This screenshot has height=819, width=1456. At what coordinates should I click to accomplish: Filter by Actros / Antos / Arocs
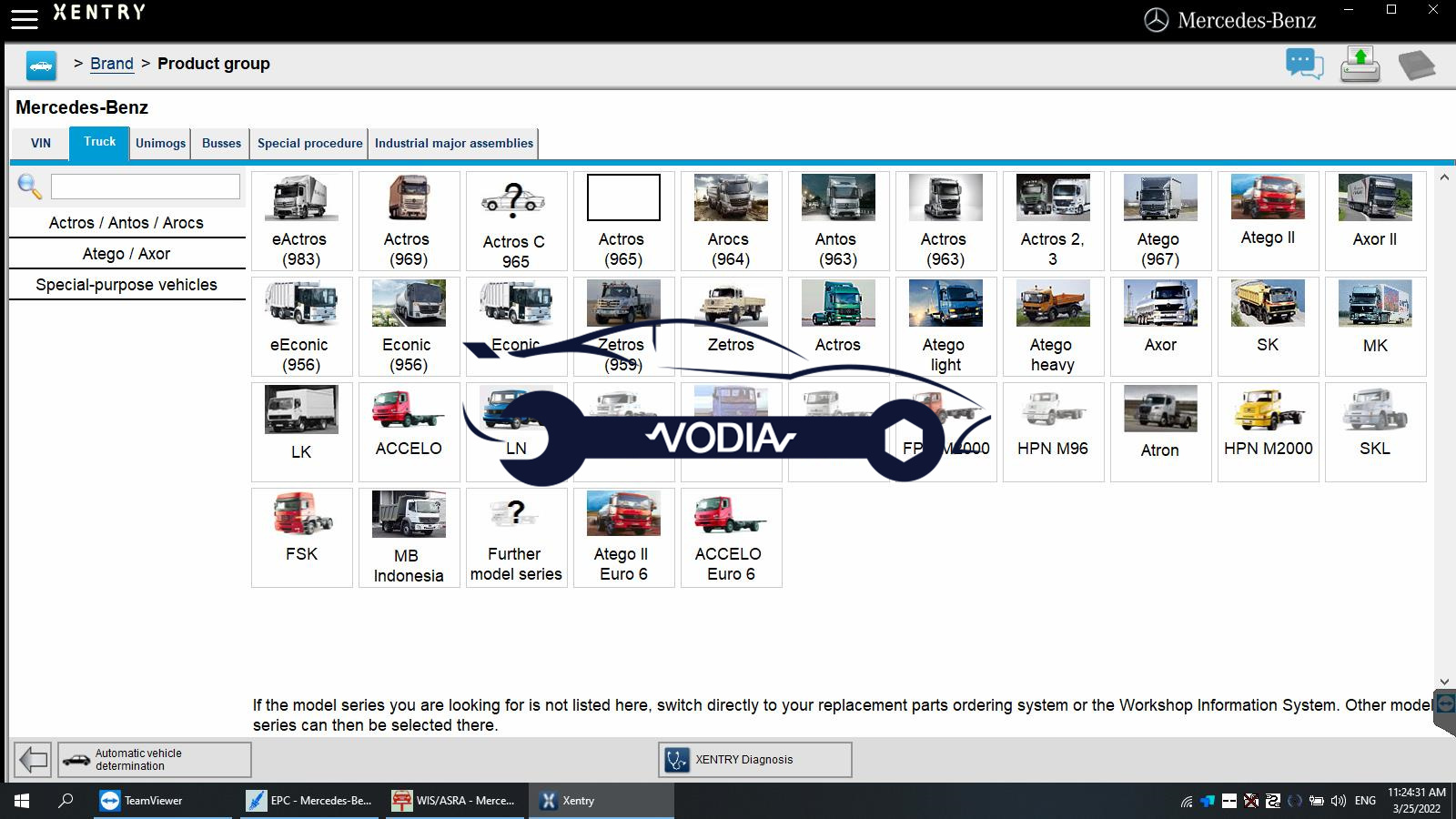tap(126, 223)
